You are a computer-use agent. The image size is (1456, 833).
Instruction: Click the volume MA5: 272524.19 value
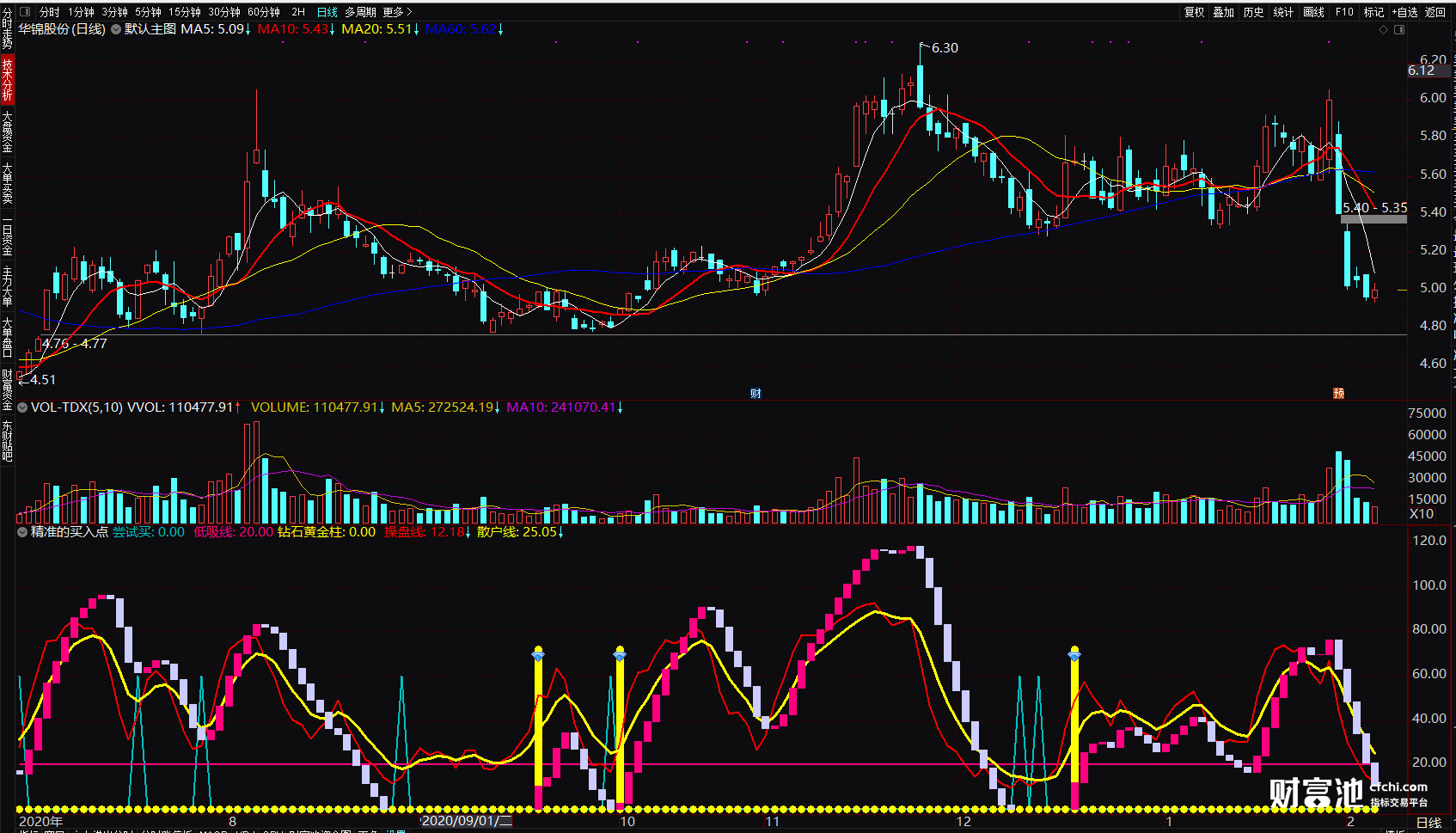tap(443, 407)
